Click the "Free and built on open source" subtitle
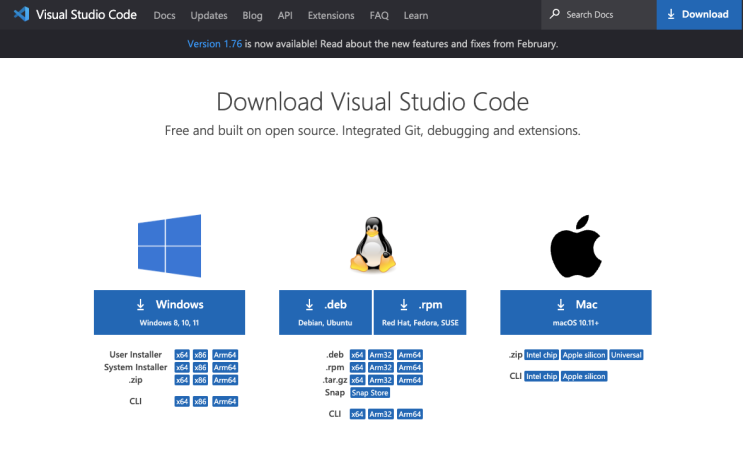Screen dimensions: 743x449 (372, 130)
